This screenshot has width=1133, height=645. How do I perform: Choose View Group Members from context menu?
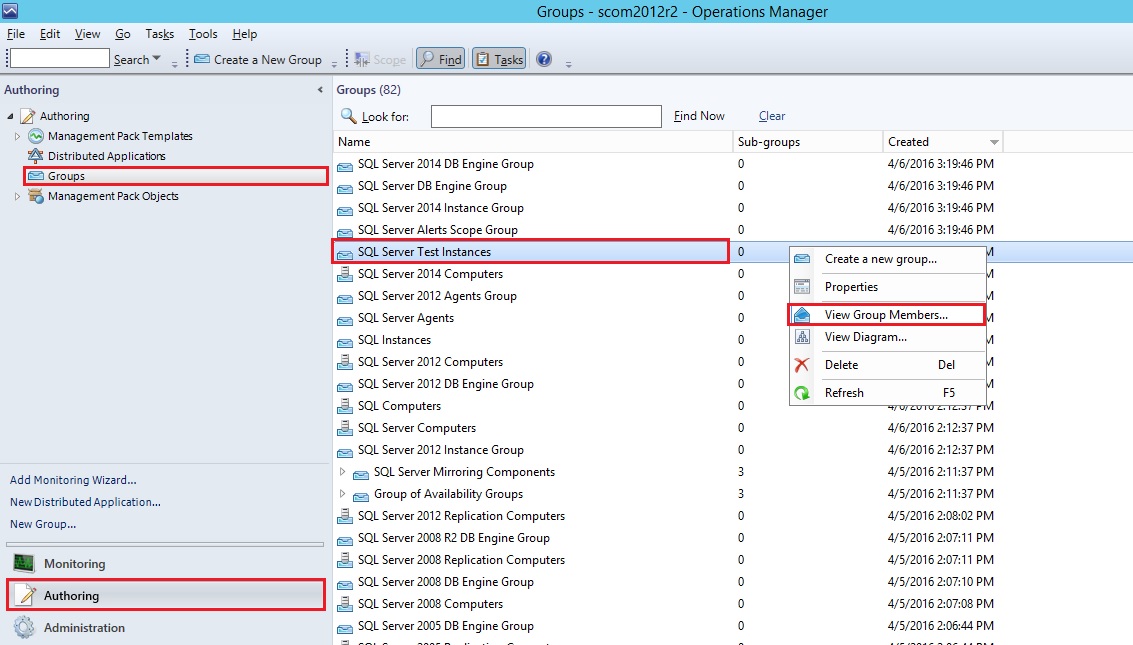coord(886,315)
